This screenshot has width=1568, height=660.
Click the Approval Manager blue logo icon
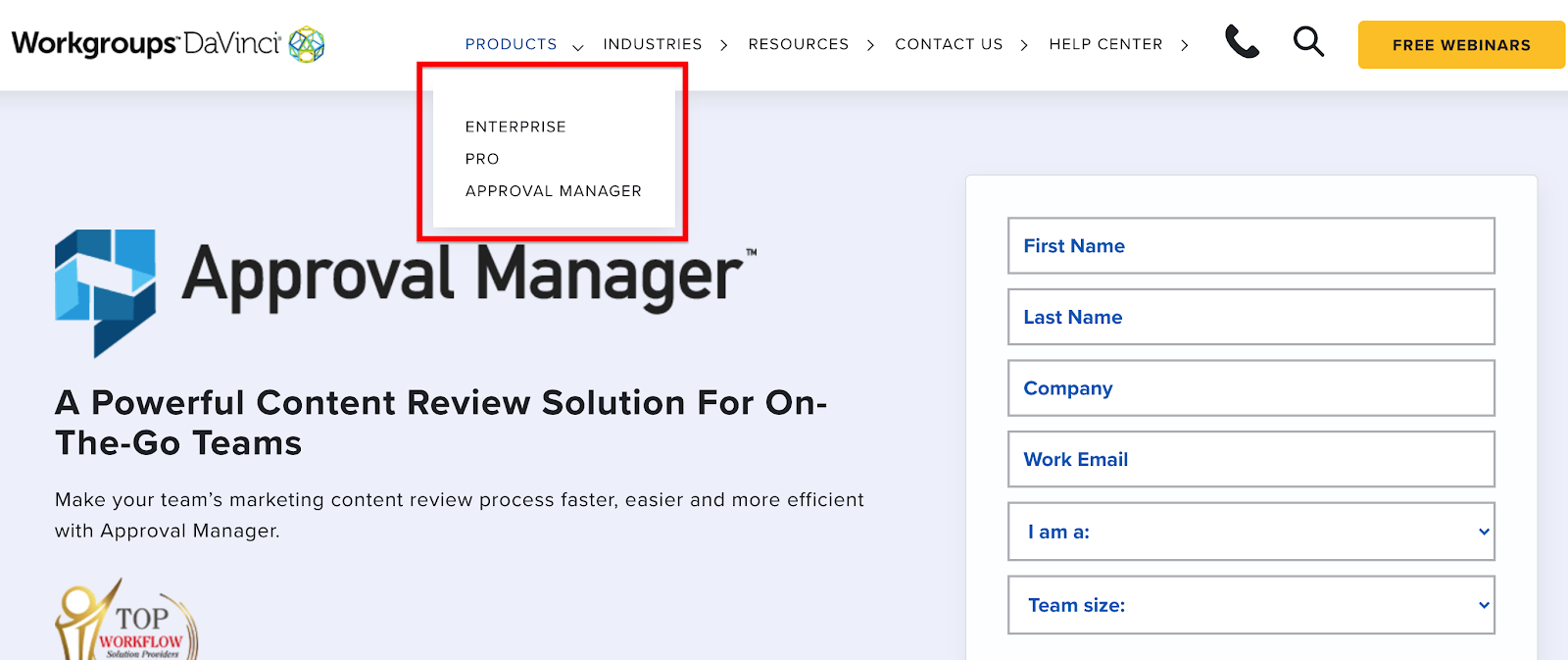(x=105, y=292)
